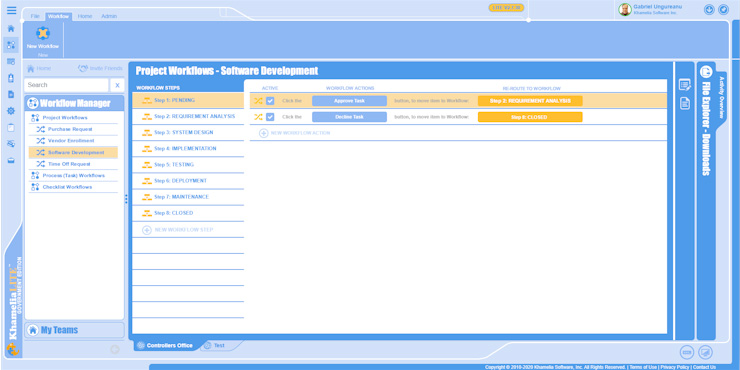Image resolution: width=740 pixels, height=370 pixels.
Task: Open the File ribbon tab
Action: pyautogui.click(x=35, y=16)
